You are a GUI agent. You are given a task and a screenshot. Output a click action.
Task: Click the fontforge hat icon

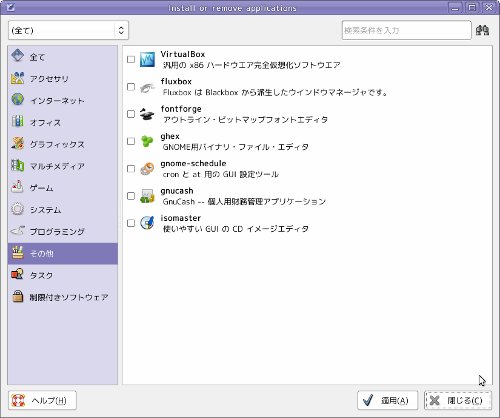click(147, 114)
